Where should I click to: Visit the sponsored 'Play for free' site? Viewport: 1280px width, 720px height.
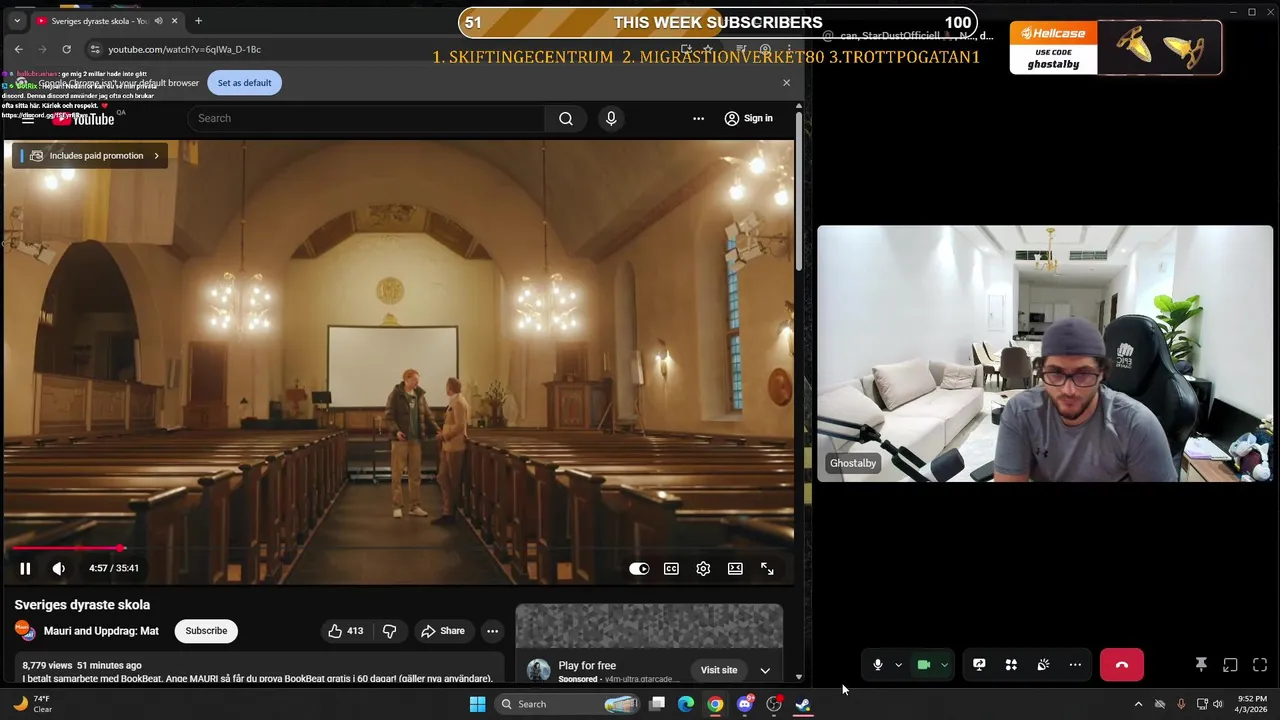(718, 670)
